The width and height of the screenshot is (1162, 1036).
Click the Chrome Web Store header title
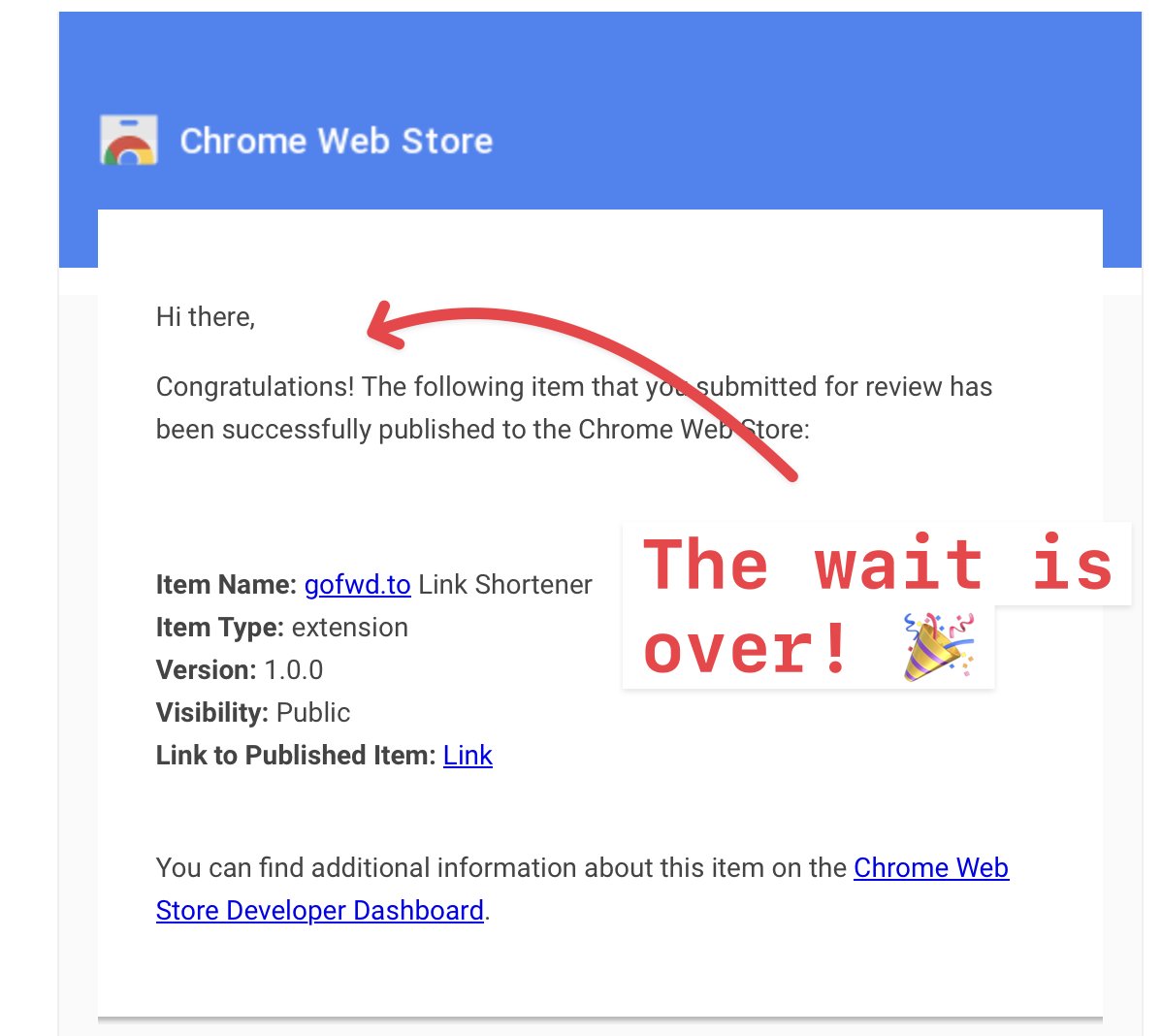(336, 142)
